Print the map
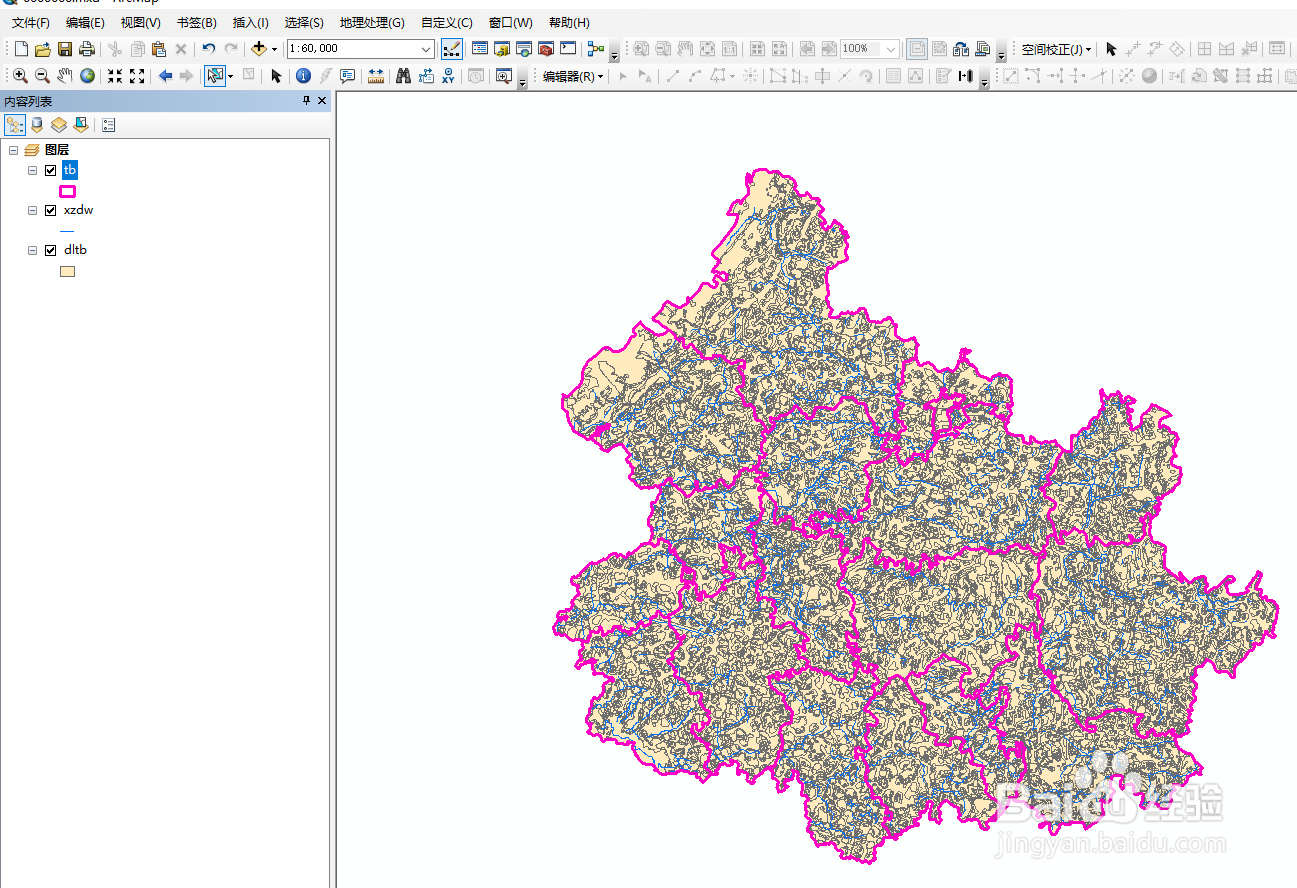The height and width of the screenshot is (888, 1297). (x=87, y=49)
